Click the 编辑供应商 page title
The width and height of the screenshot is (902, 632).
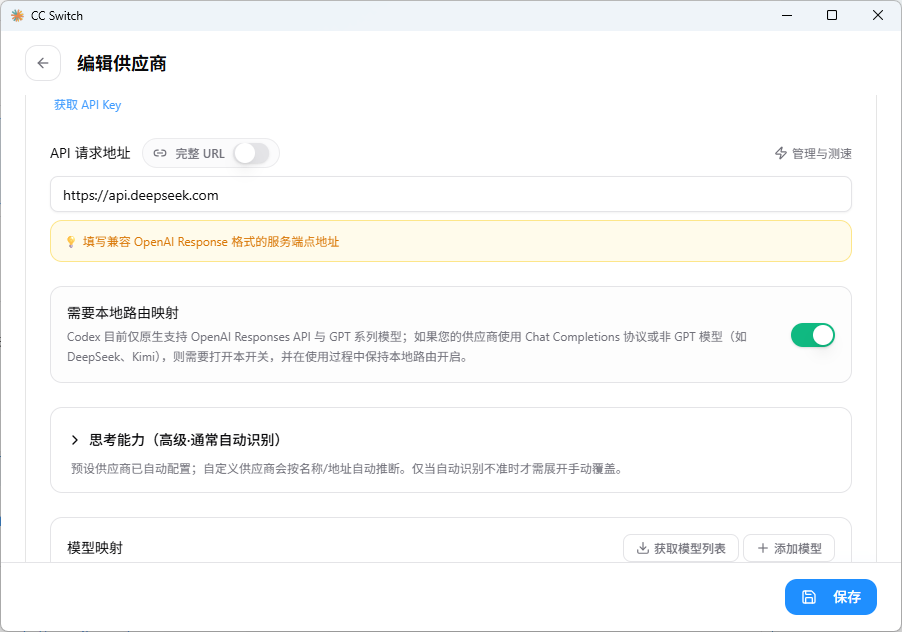click(x=122, y=63)
